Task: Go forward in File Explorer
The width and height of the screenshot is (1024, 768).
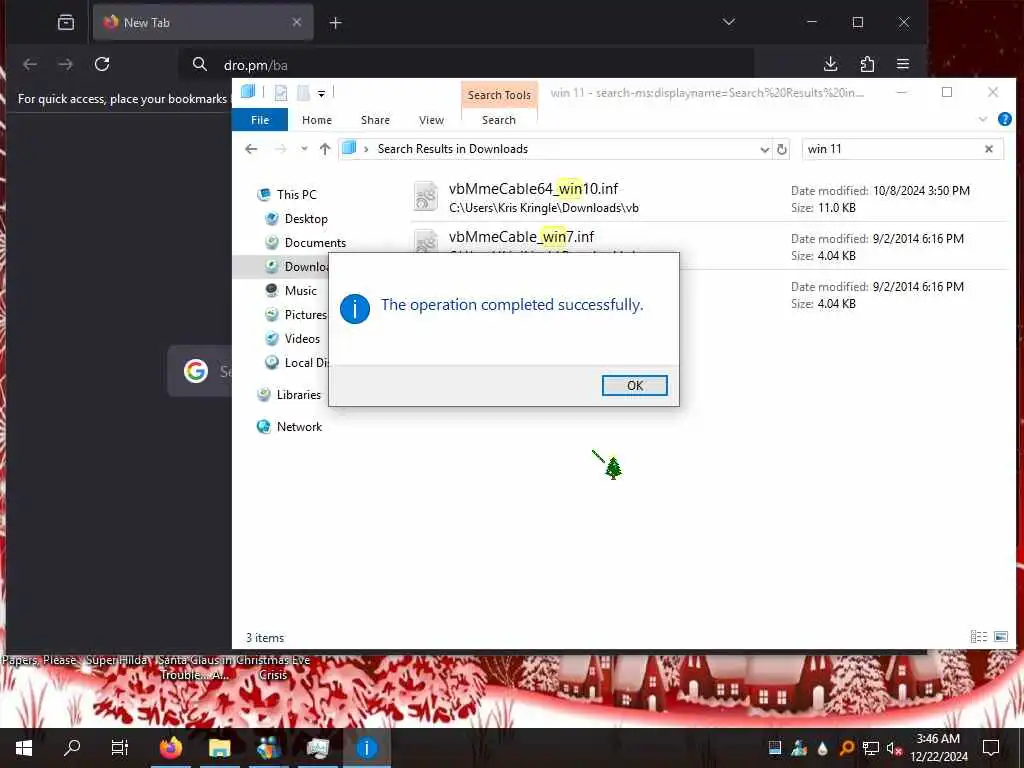Action: [x=281, y=149]
